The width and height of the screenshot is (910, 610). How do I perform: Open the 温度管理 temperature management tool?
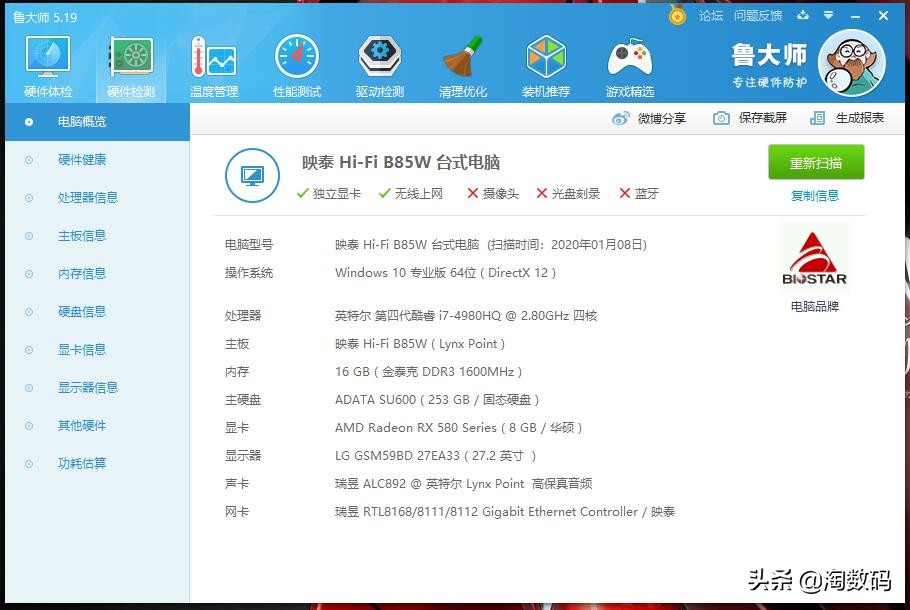(x=212, y=65)
